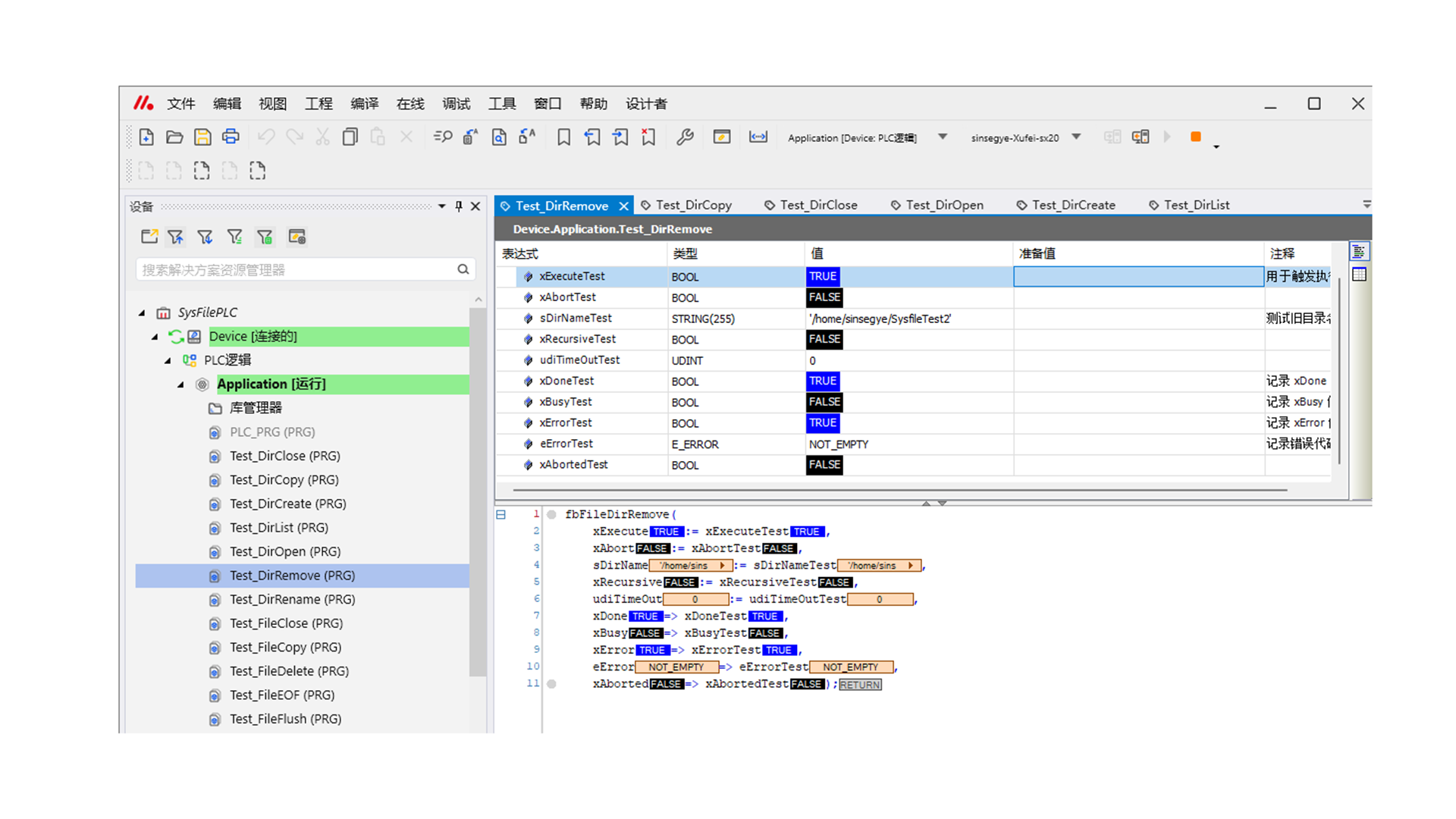Image resolution: width=1456 pixels, height=819 pixels.
Task: Open the tab overflow list dropdown
Action: [x=1367, y=205]
